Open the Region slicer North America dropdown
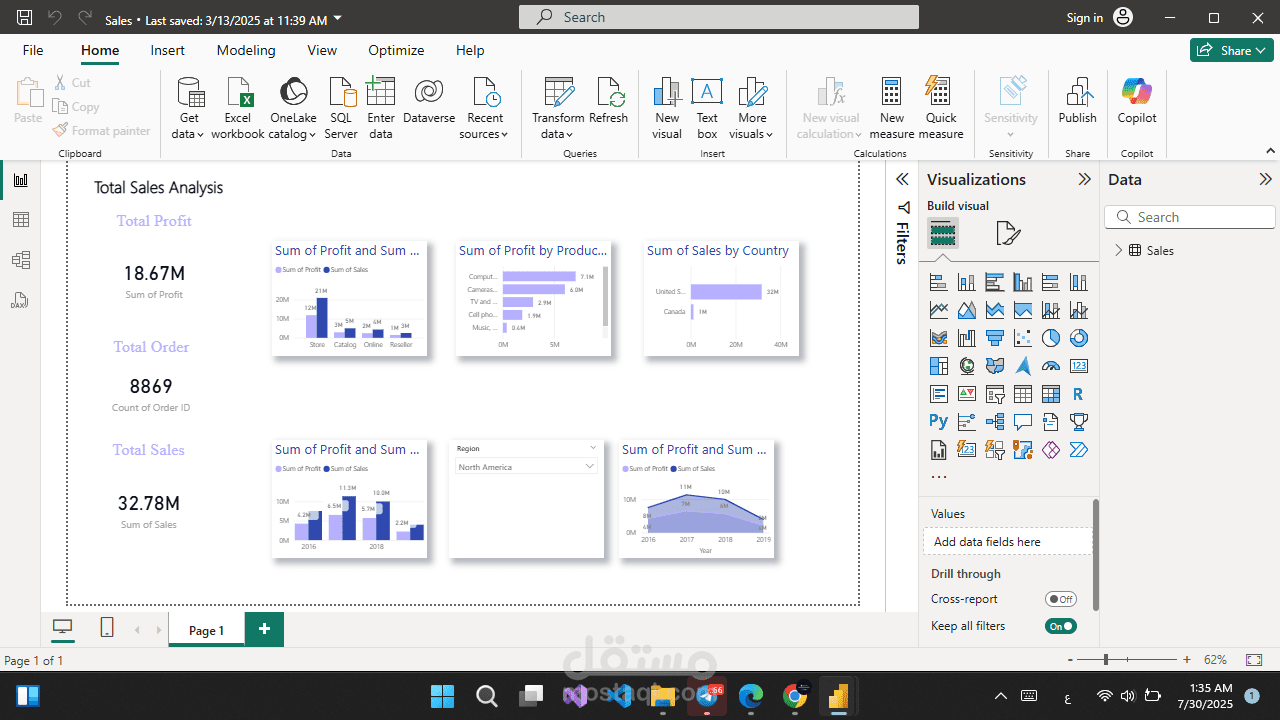1280x720 pixels. tap(526, 467)
